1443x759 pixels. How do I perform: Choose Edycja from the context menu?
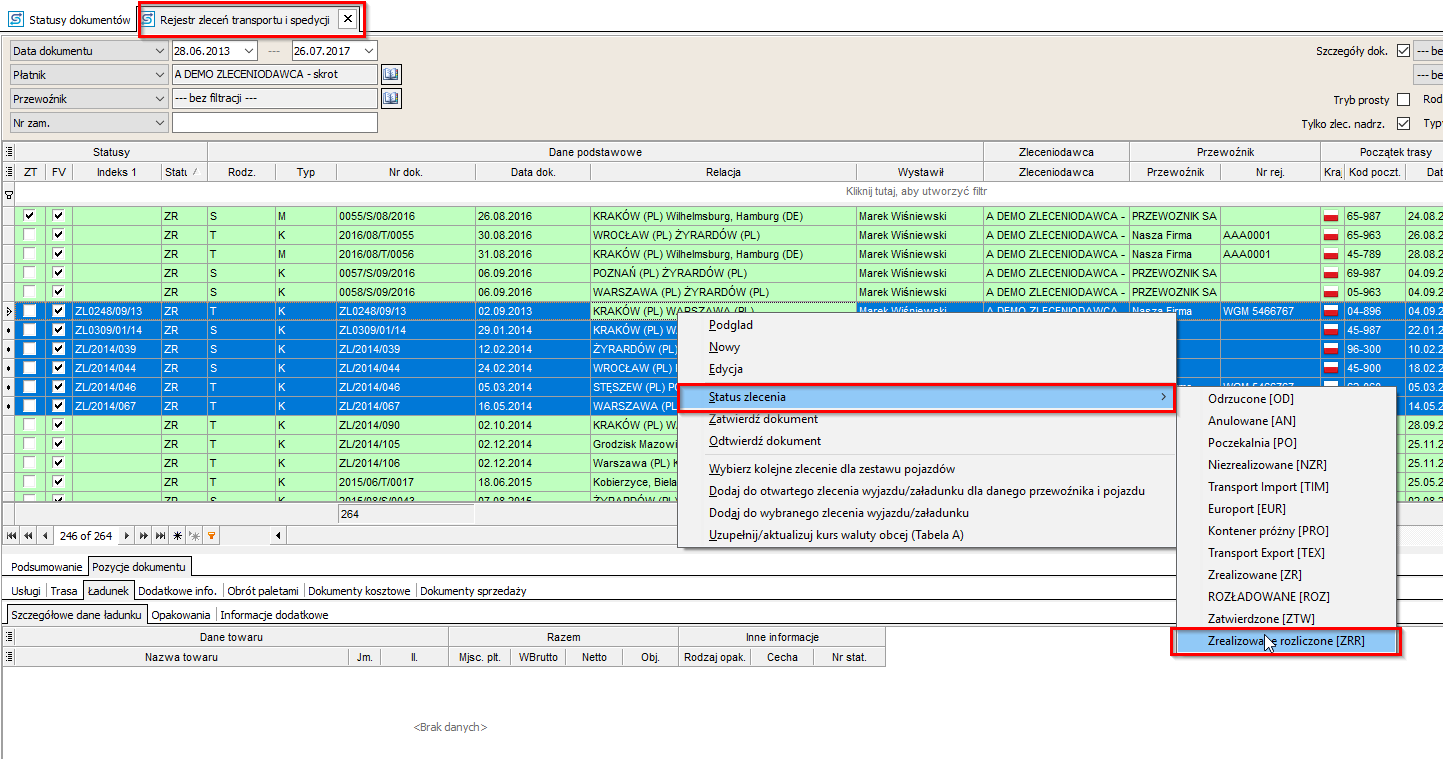click(x=726, y=369)
